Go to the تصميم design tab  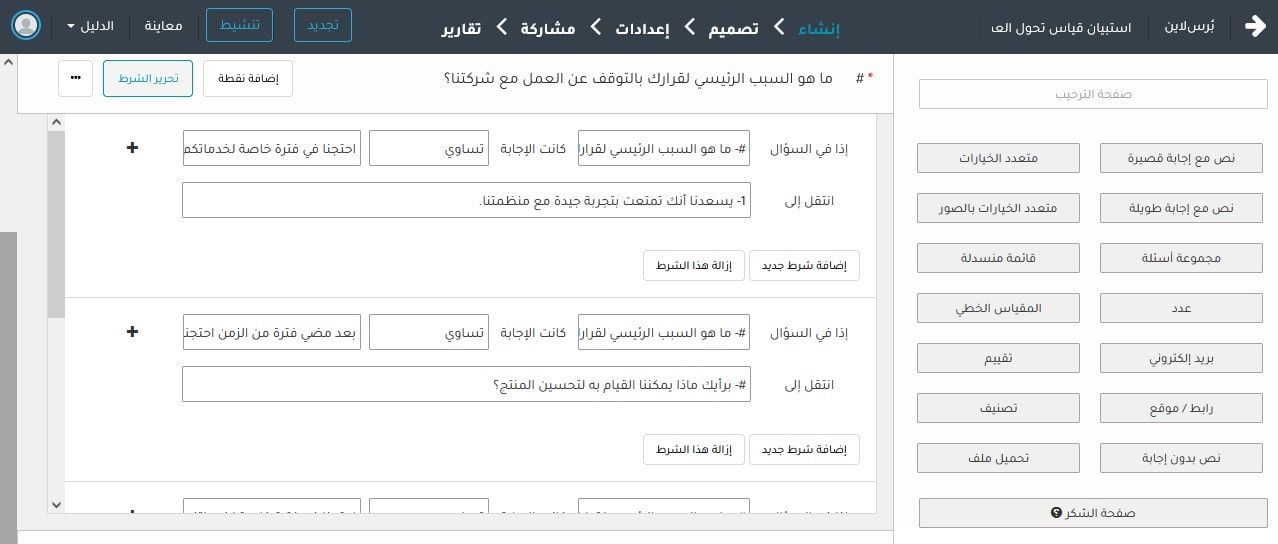point(733,28)
